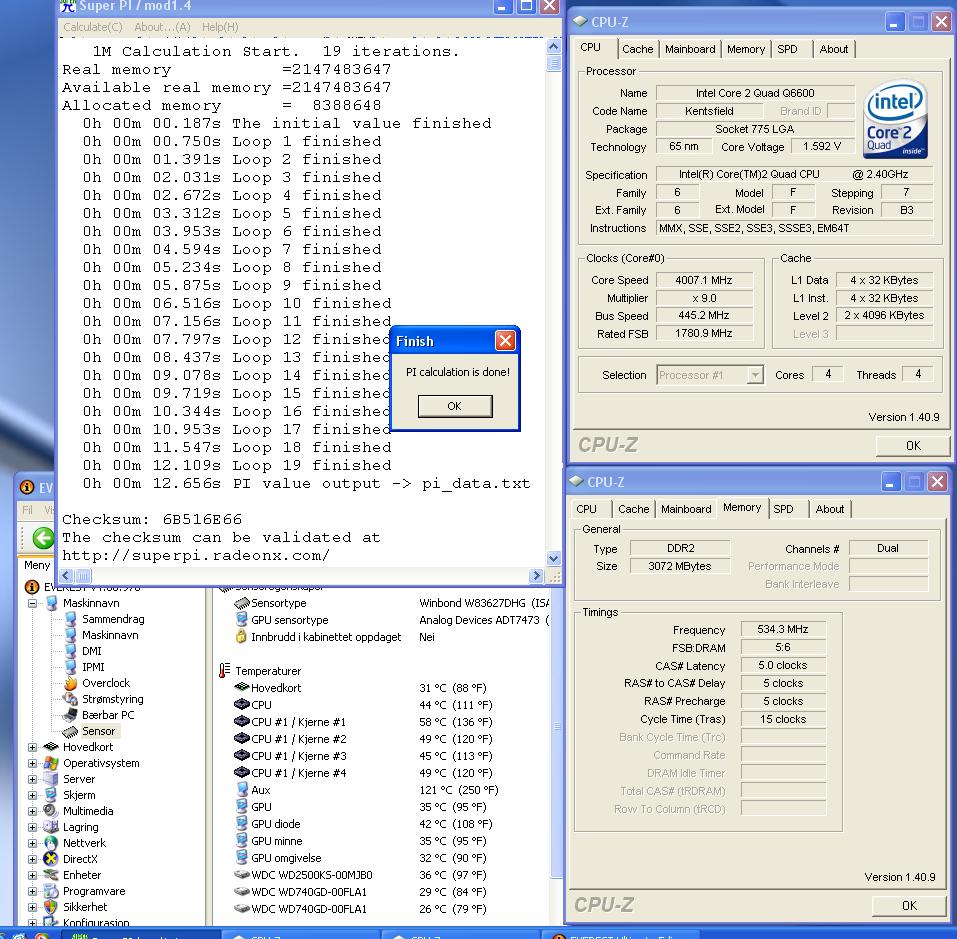Click the Frequency value 534.3 MHz field
This screenshot has width=957, height=939.
(x=783, y=629)
